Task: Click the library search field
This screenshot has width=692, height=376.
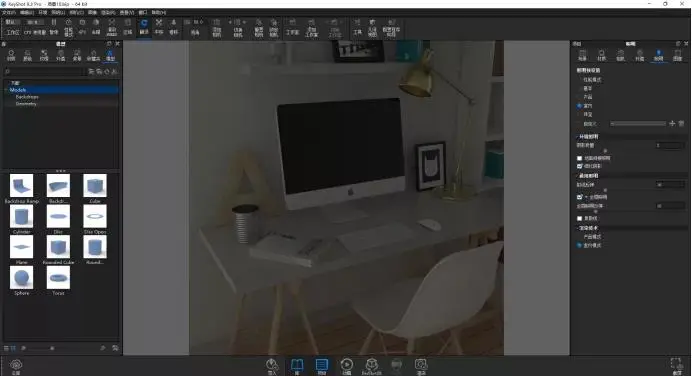Action: [x=45, y=71]
